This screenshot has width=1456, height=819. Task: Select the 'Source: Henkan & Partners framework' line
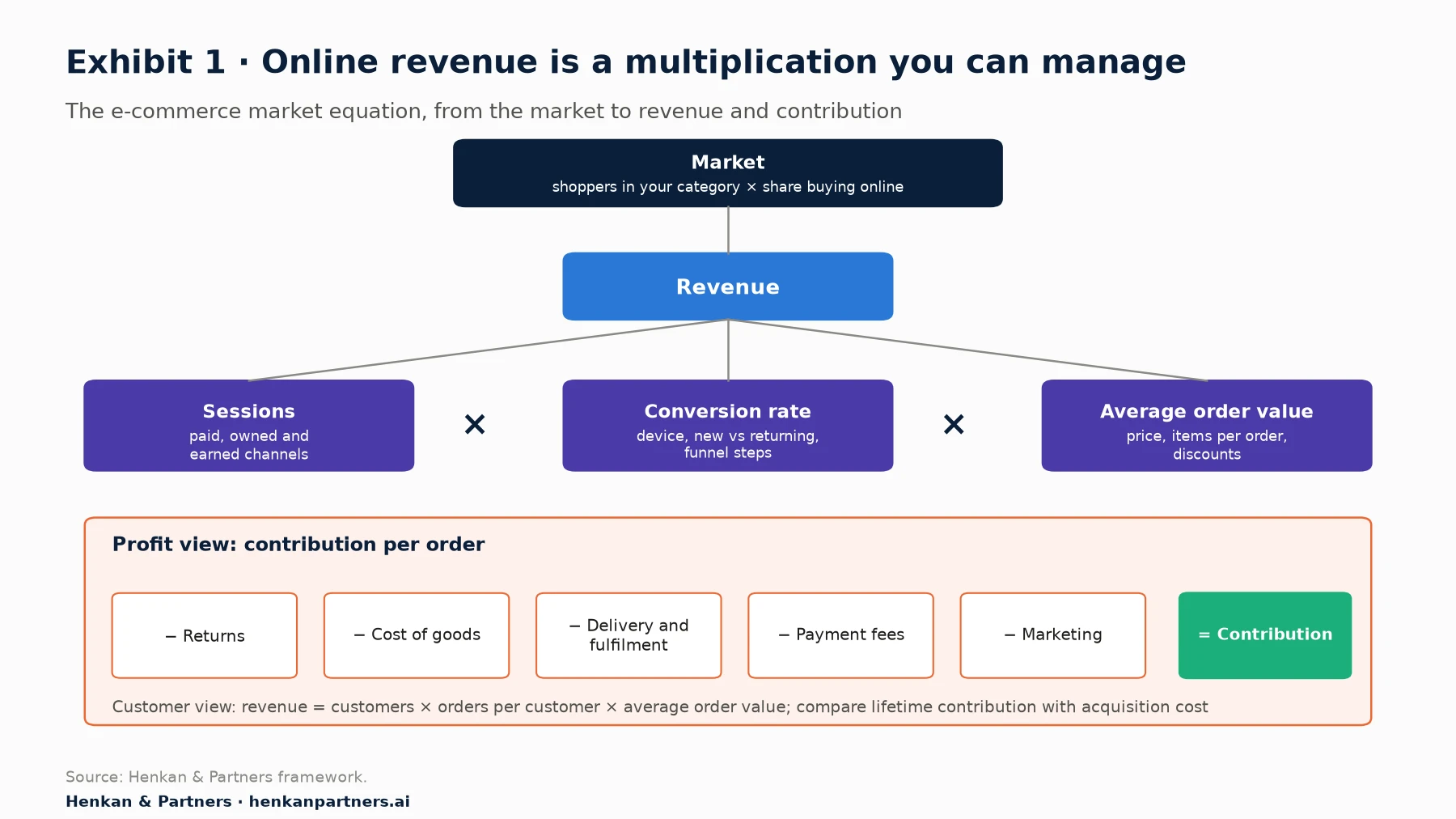216,777
